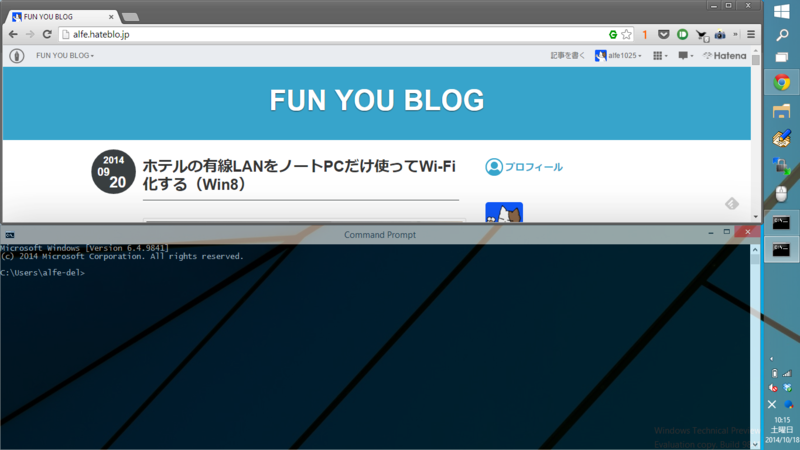800x450 pixels.
Task: Click the green circular ID extension icon
Action: [682, 34]
